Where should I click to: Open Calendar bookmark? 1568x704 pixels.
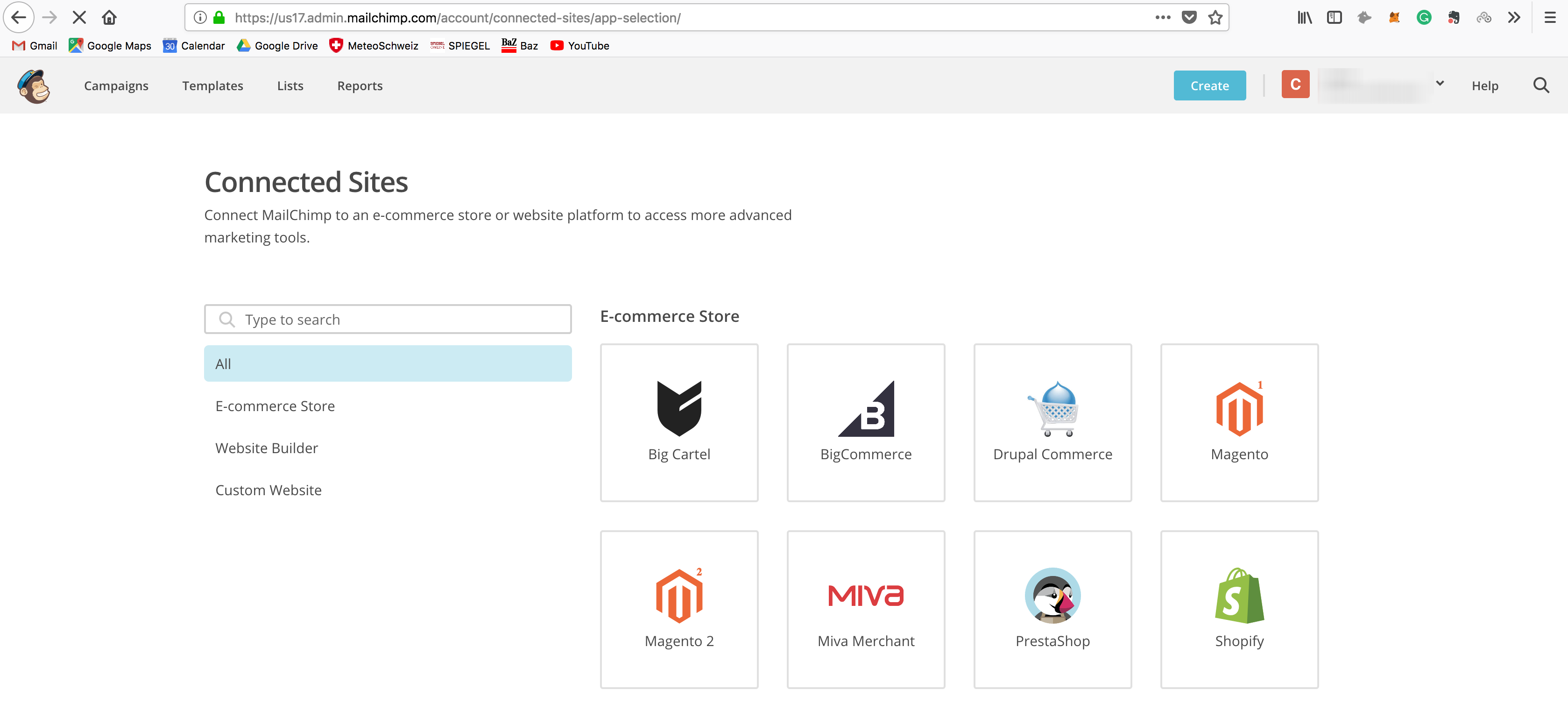tap(194, 46)
